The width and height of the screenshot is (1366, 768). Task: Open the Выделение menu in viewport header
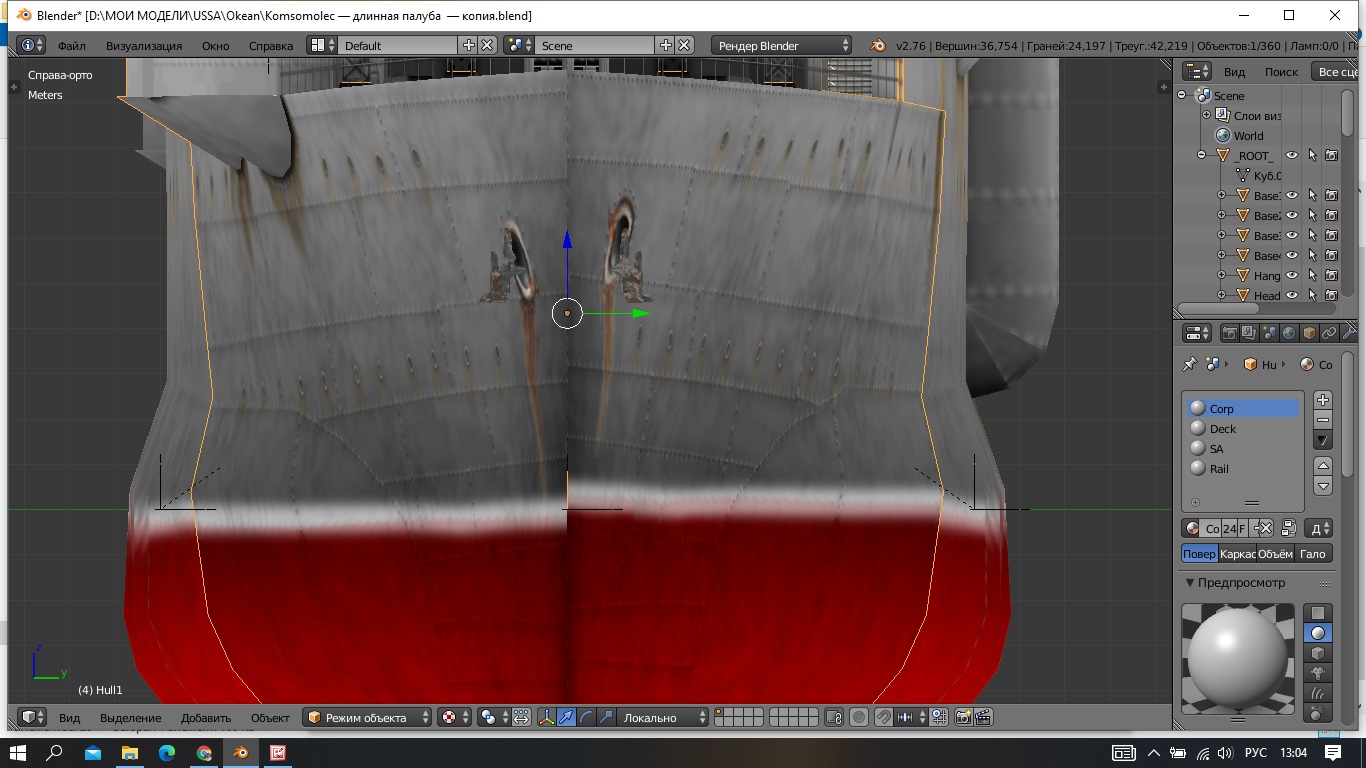point(130,717)
